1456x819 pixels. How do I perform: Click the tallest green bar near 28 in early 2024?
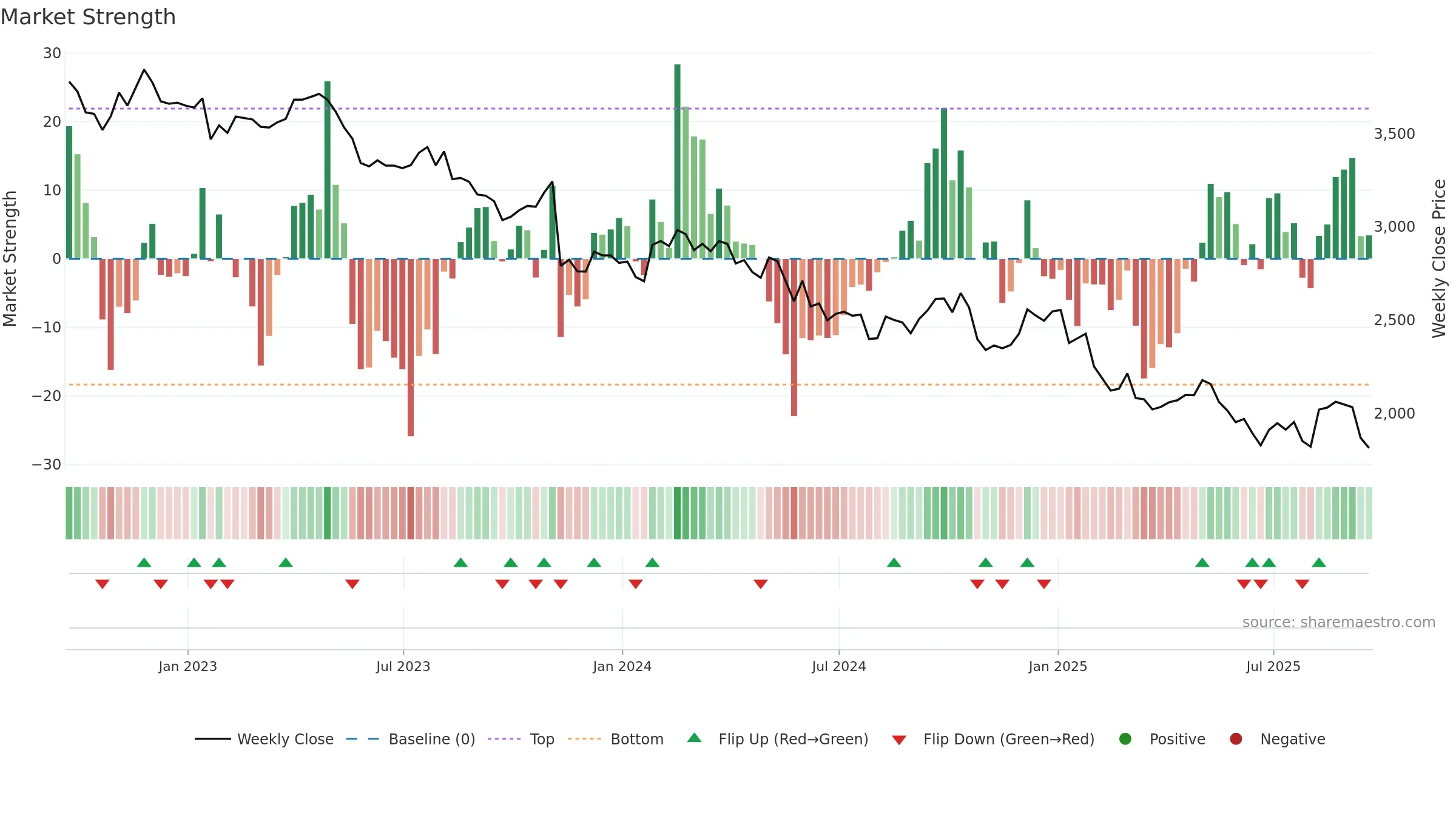(x=677, y=161)
